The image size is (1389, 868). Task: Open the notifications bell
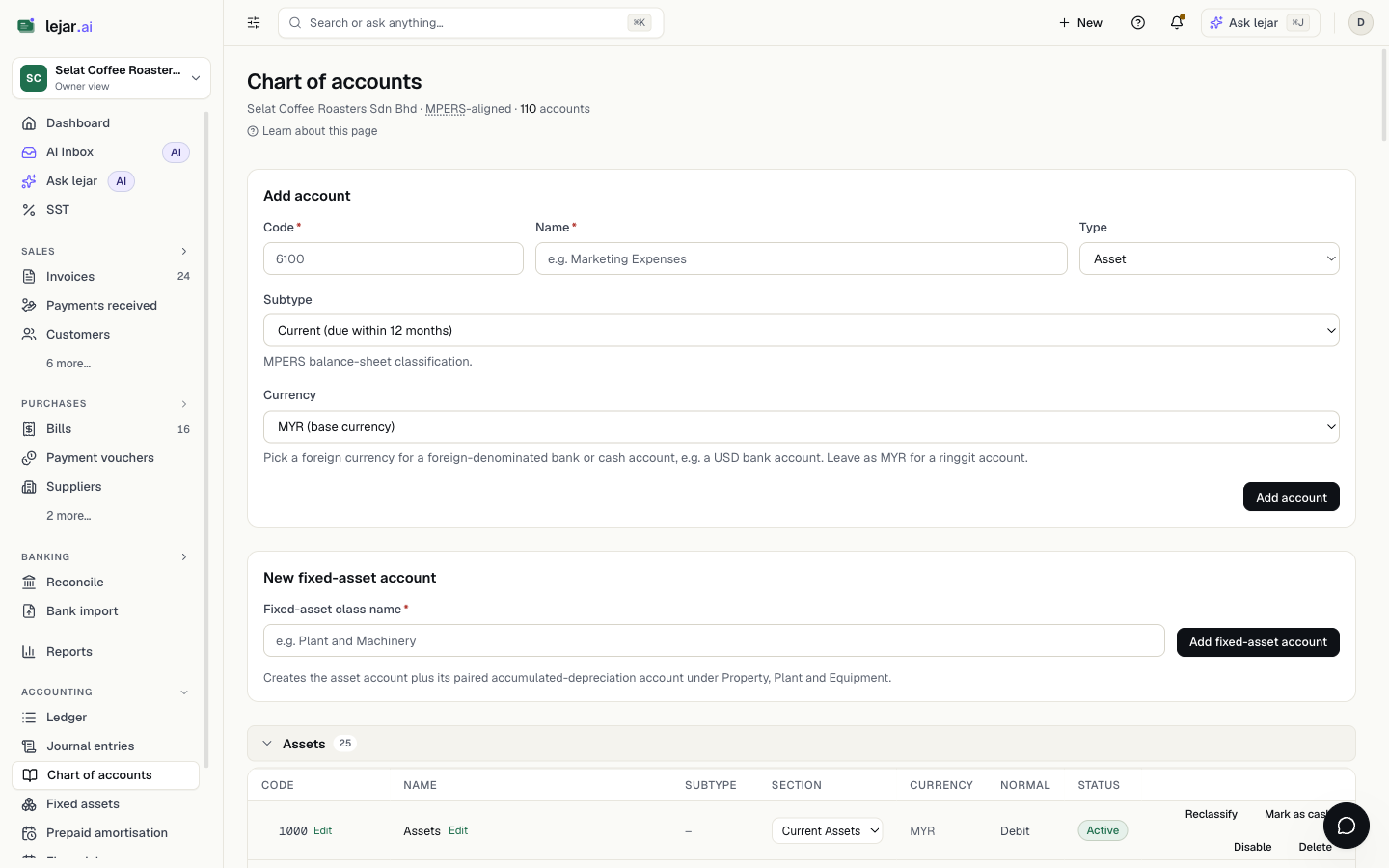point(1177,22)
